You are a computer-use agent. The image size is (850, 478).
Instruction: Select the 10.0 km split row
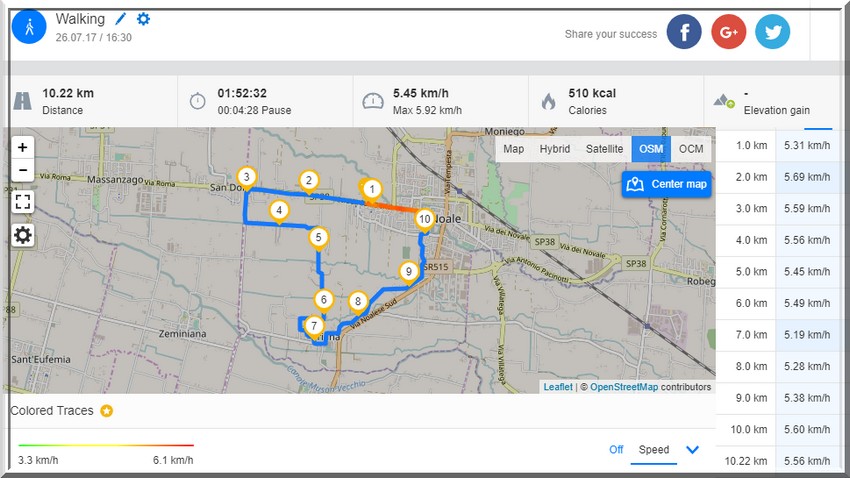click(781, 430)
